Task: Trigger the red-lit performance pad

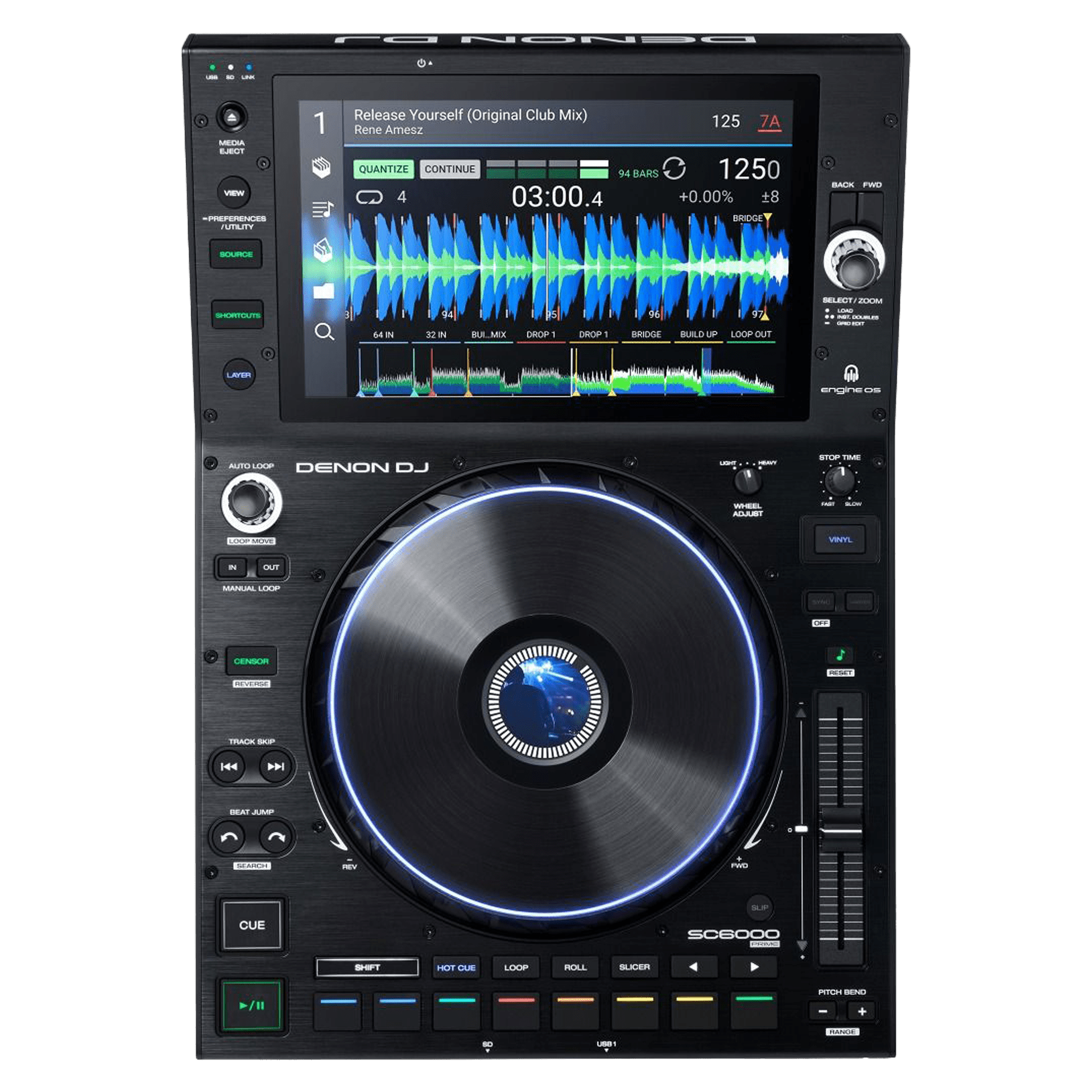Action: tap(516, 1011)
